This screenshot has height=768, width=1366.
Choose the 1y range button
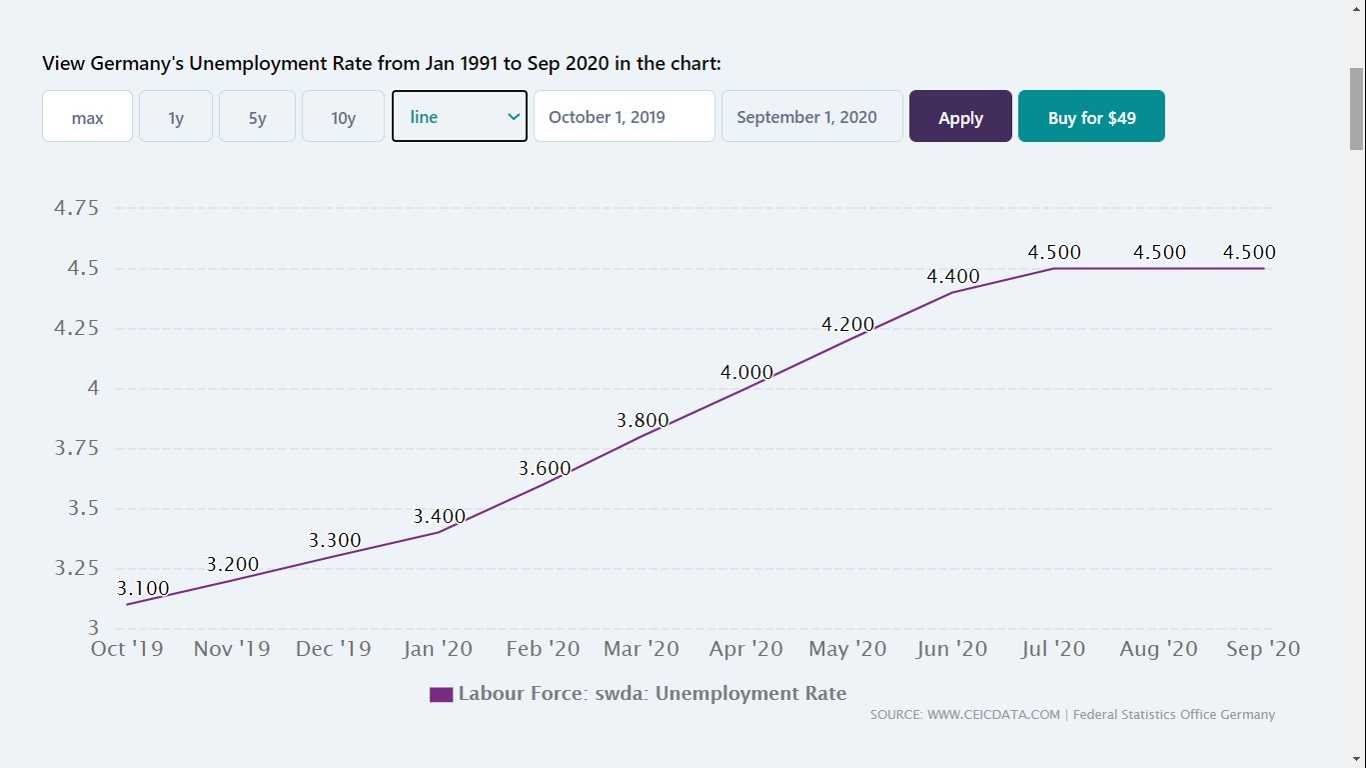pos(176,116)
